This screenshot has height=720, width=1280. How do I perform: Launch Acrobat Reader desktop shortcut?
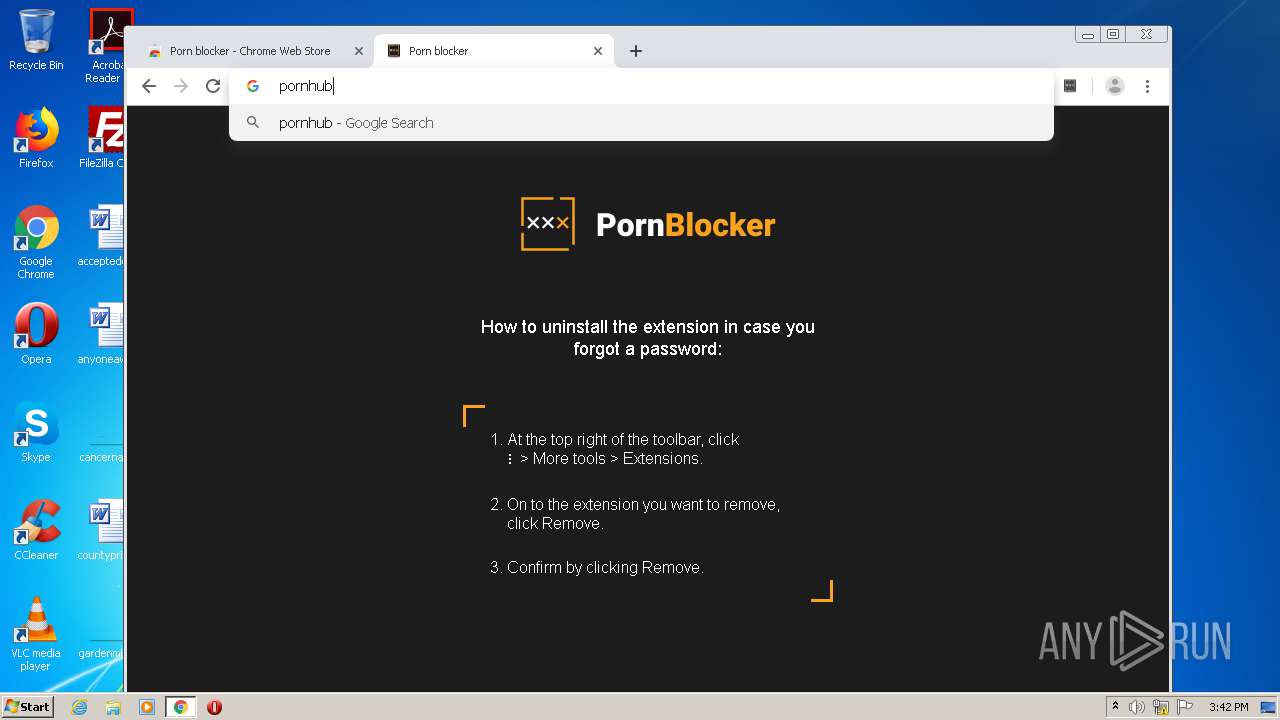coord(106,46)
